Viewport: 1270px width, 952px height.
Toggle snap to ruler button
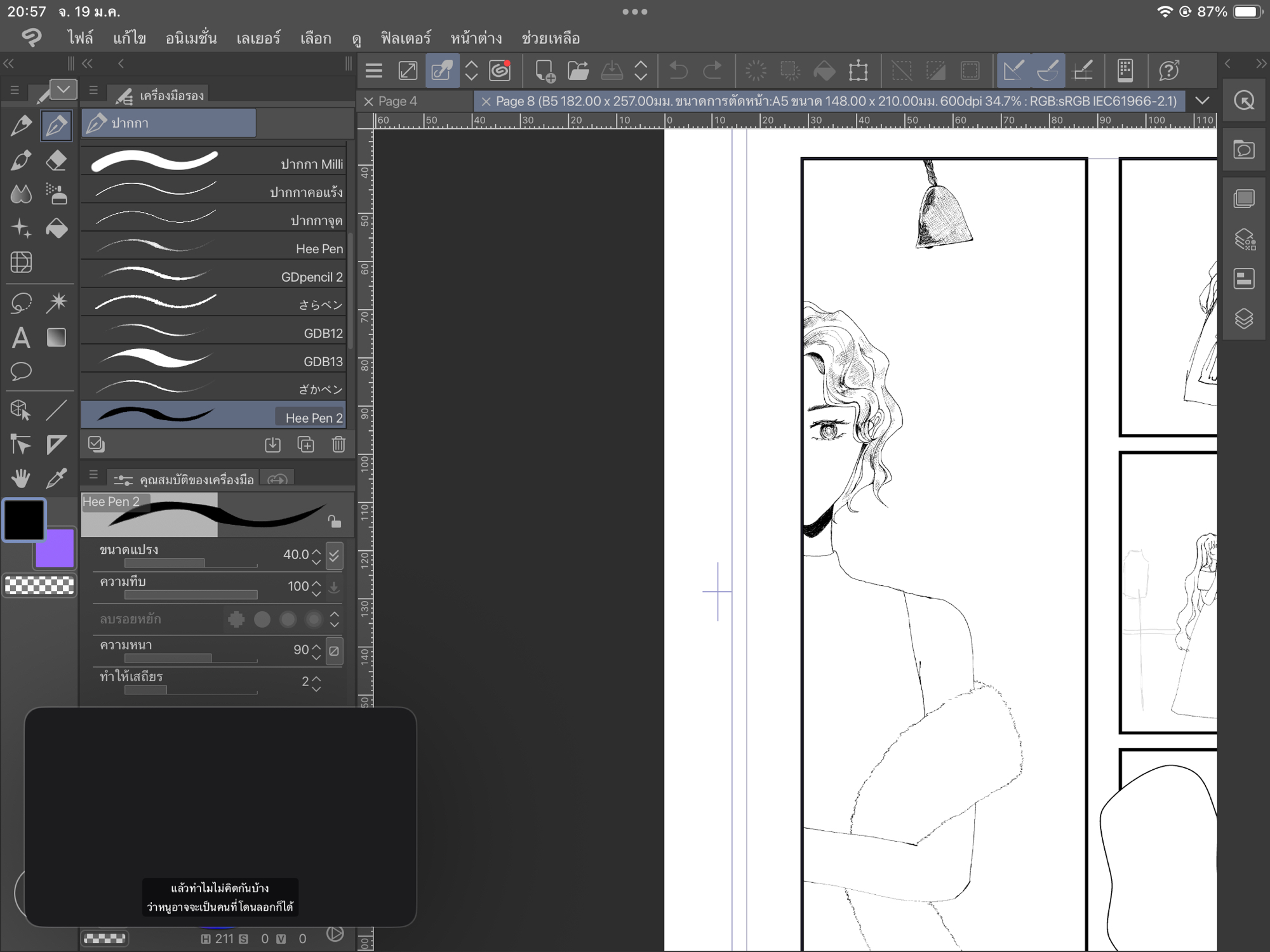pos(1013,70)
